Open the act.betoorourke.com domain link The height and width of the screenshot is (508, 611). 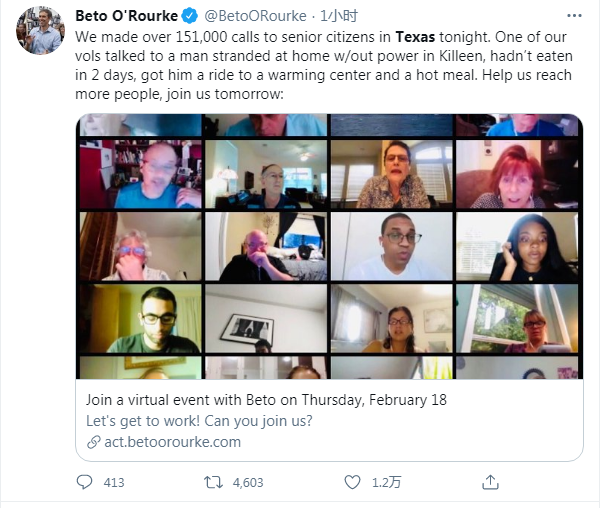point(172,442)
